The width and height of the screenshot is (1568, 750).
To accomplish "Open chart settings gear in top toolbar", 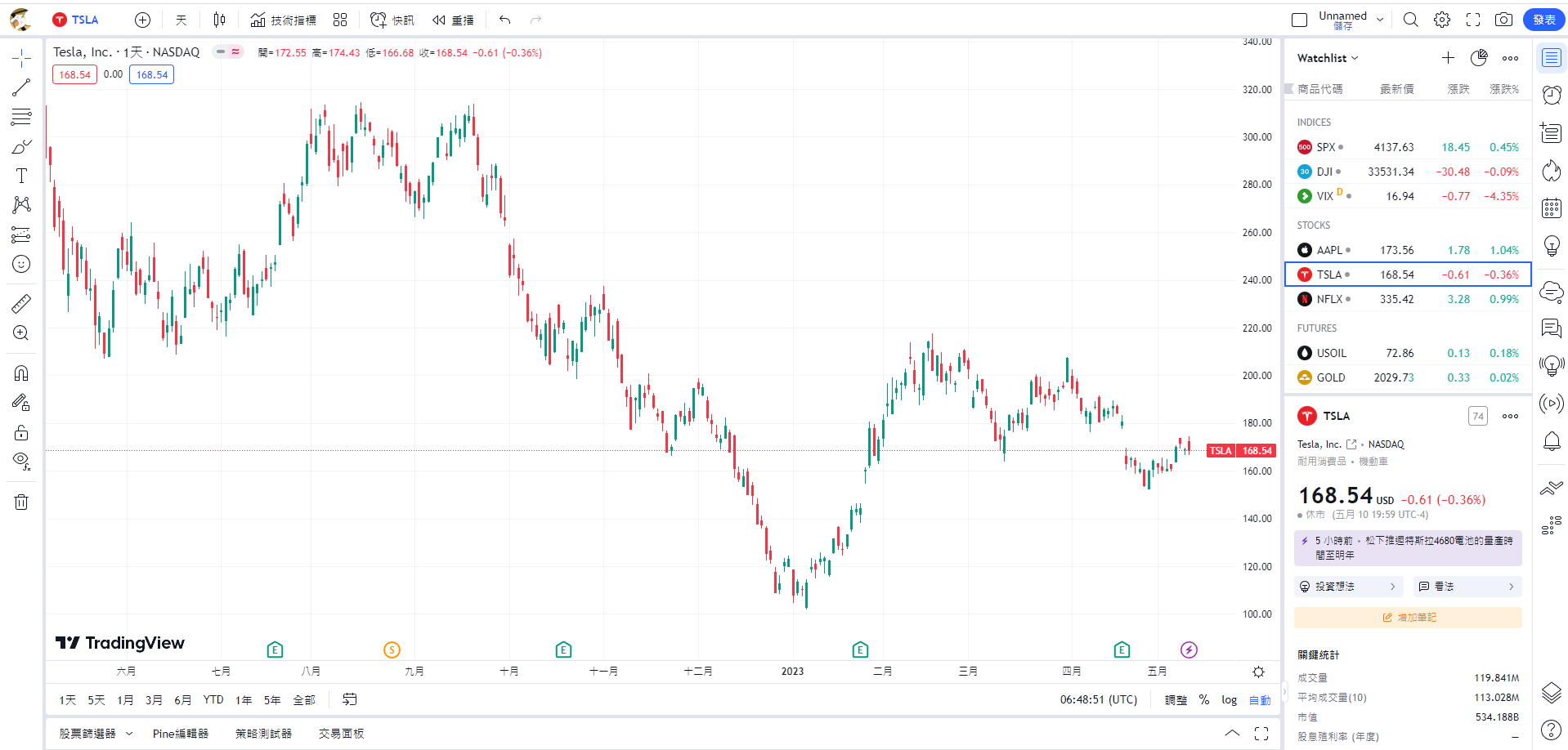I will 1442,20.
